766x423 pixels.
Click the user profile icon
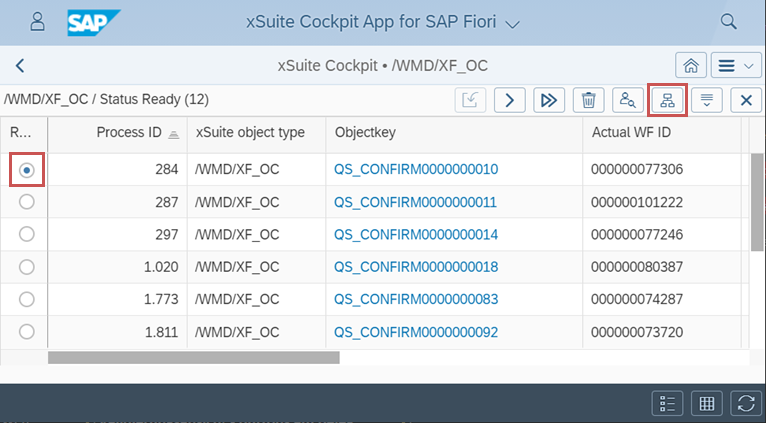pyautogui.click(x=37, y=21)
